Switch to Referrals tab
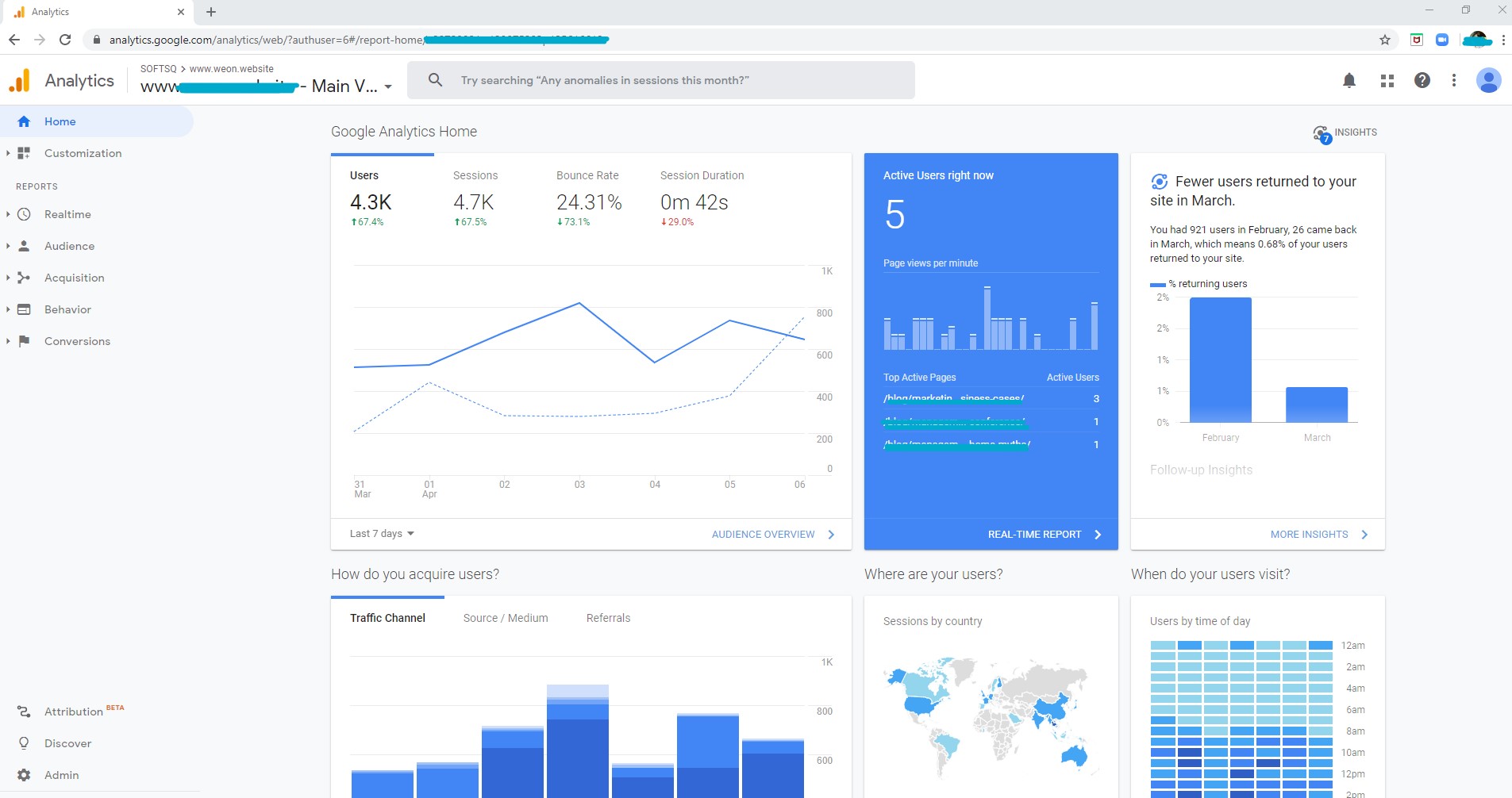1512x798 pixels. [x=608, y=618]
